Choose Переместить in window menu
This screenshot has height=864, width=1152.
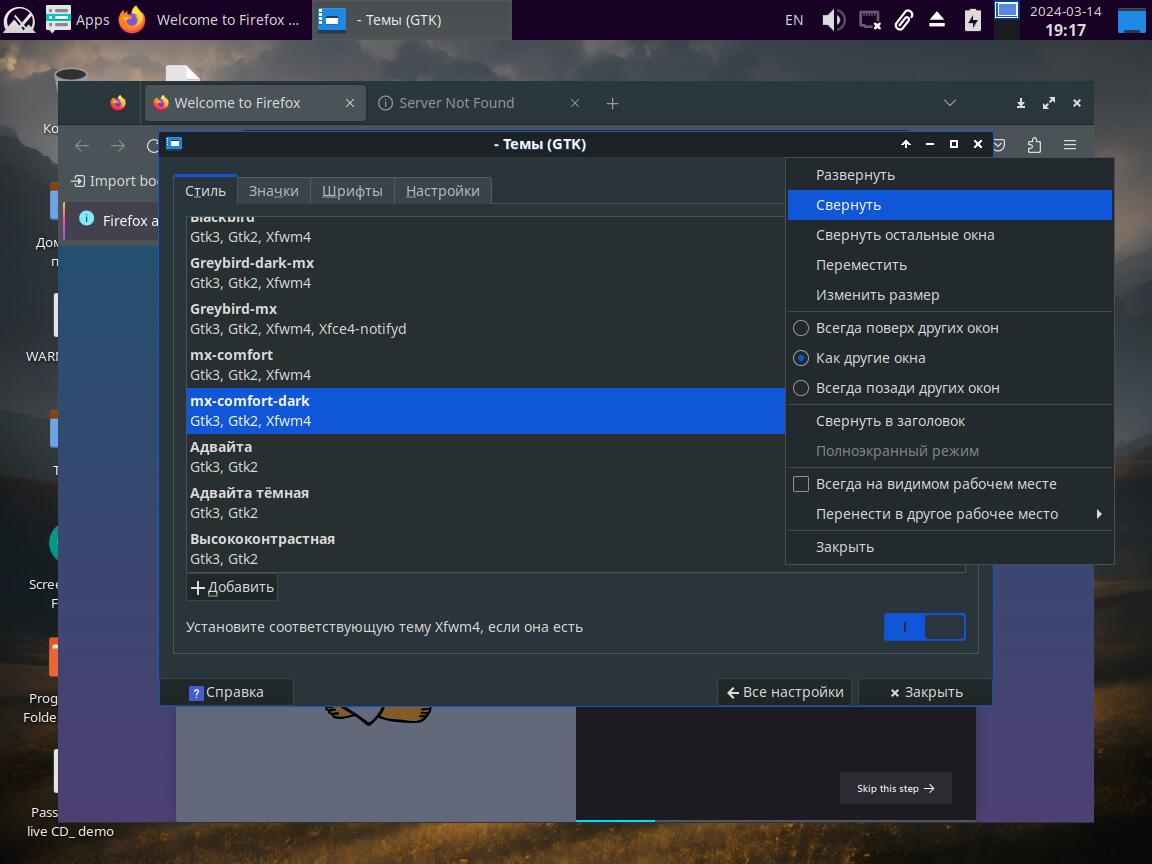[x=949, y=265]
